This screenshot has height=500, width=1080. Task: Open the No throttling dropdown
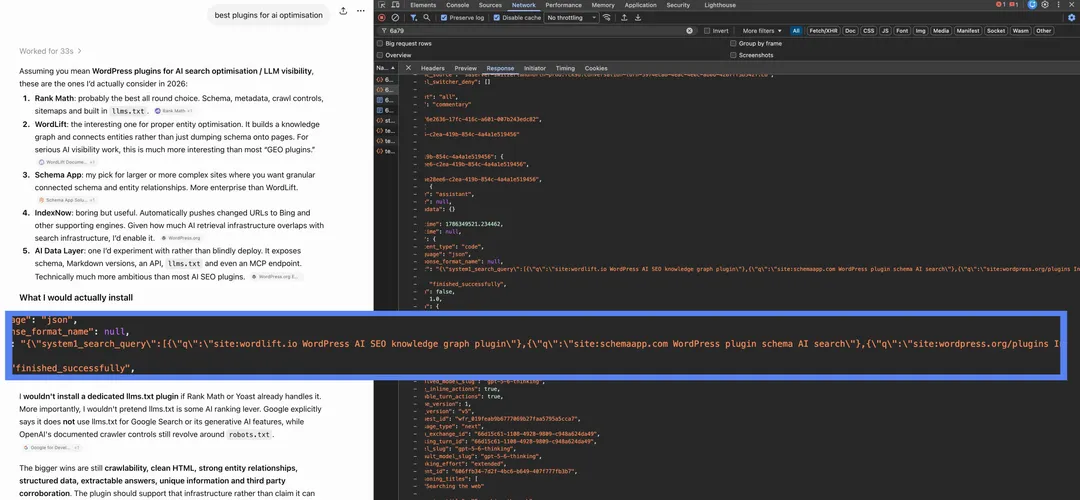coord(572,18)
